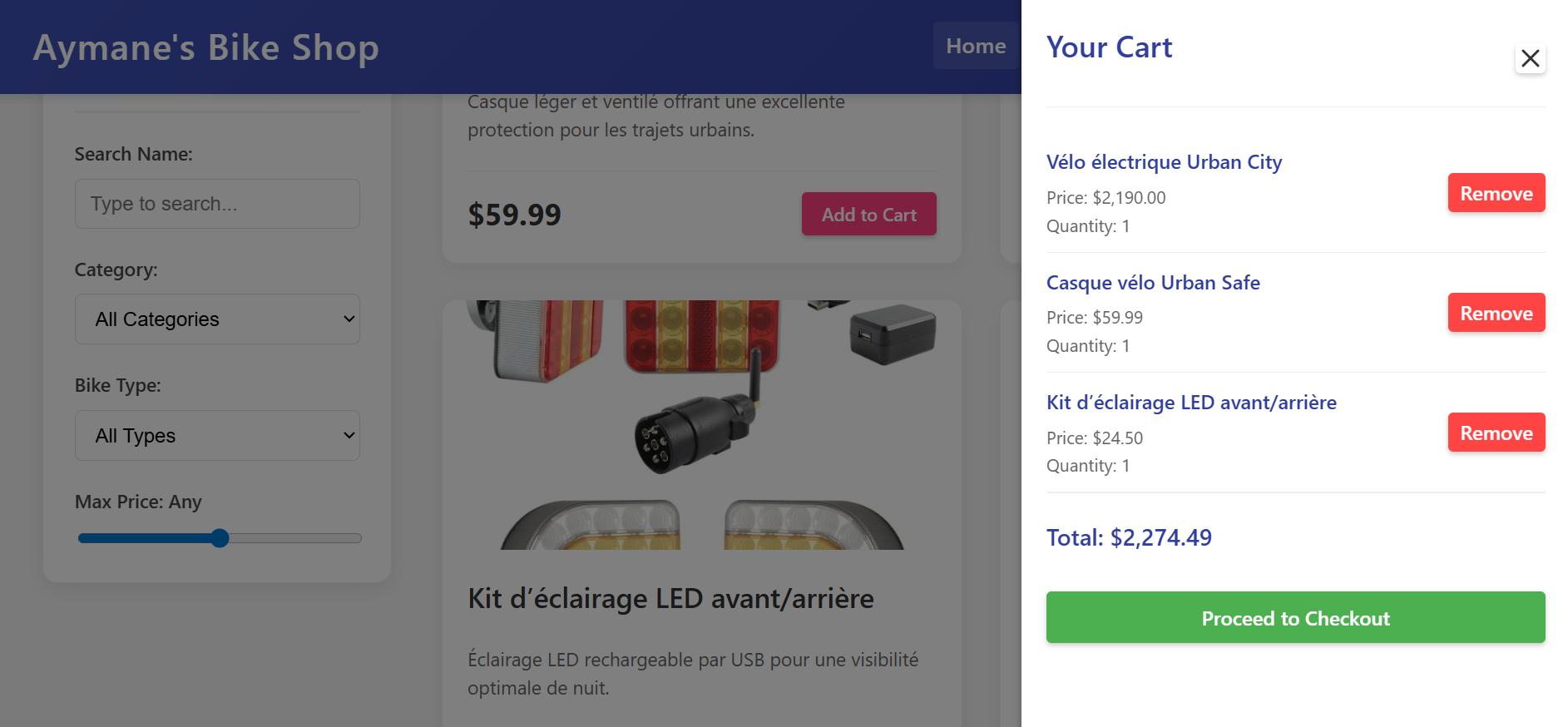1568x727 pixels.
Task: Select All Categories from the category filter
Action: pyautogui.click(x=217, y=319)
